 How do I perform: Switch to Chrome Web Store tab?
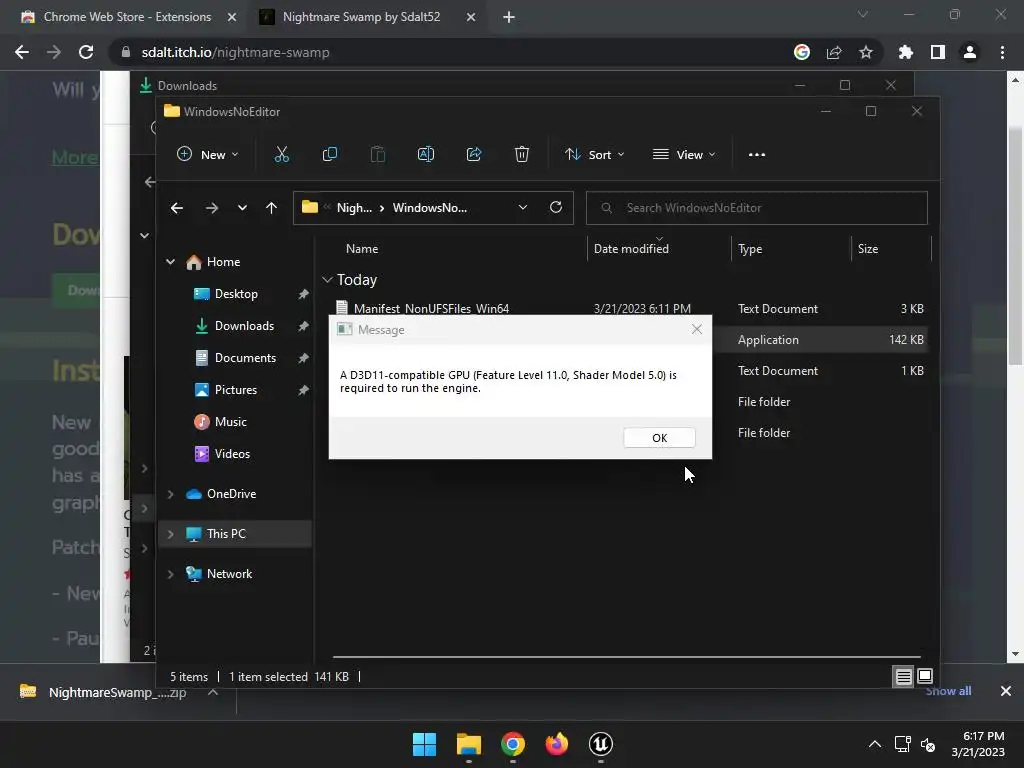[x=127, y=17]
